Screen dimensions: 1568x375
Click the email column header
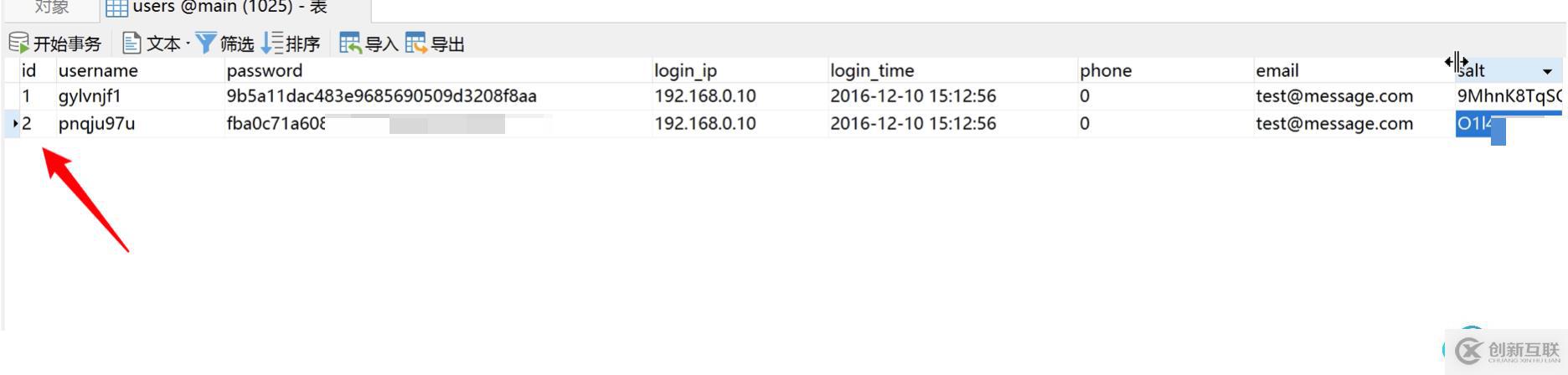(1277, 71)
